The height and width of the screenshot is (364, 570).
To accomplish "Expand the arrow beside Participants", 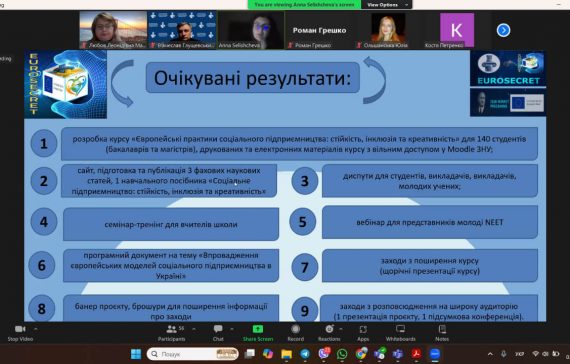I will pyautogui.click(x=194, y=329).
